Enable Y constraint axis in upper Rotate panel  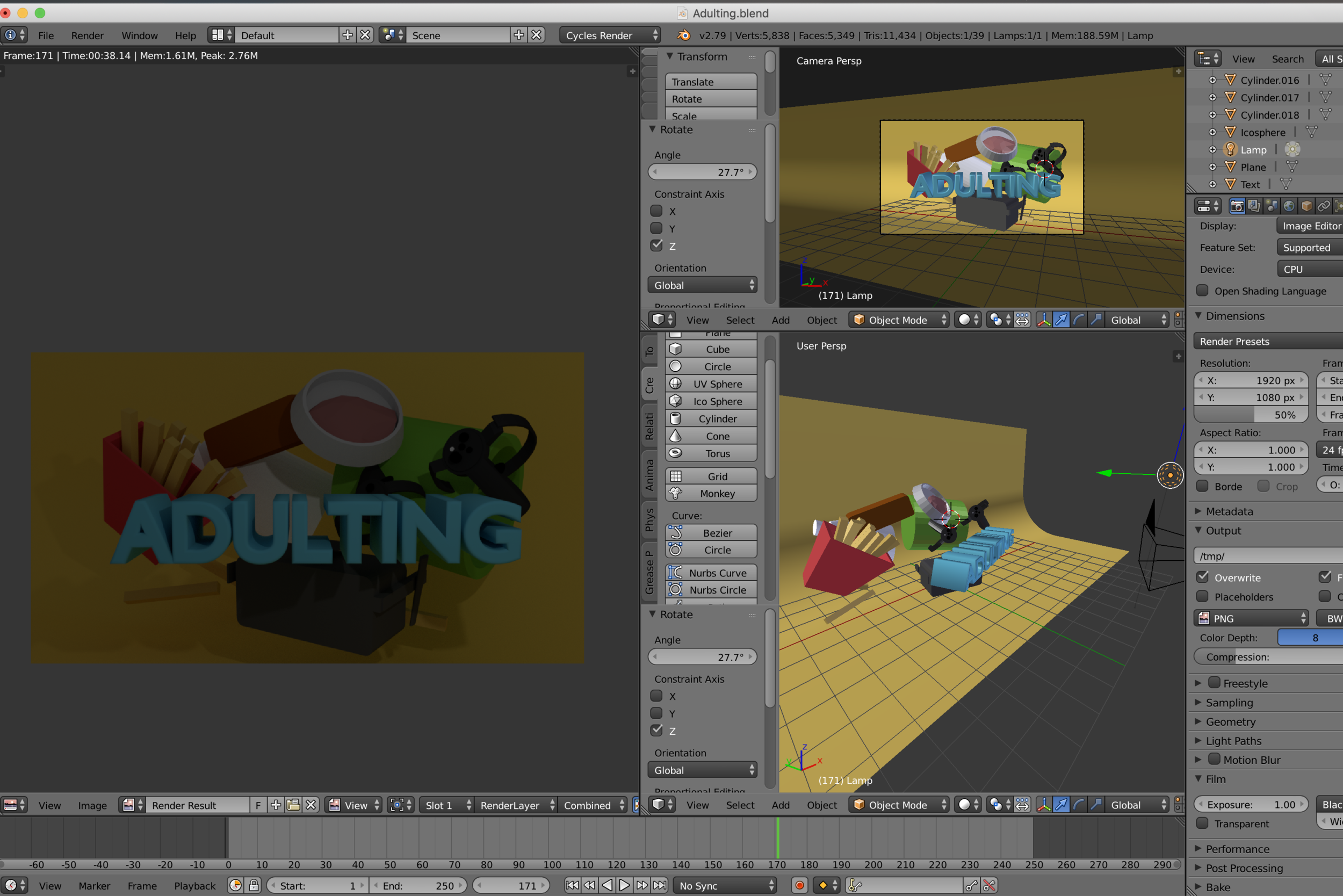656,228
